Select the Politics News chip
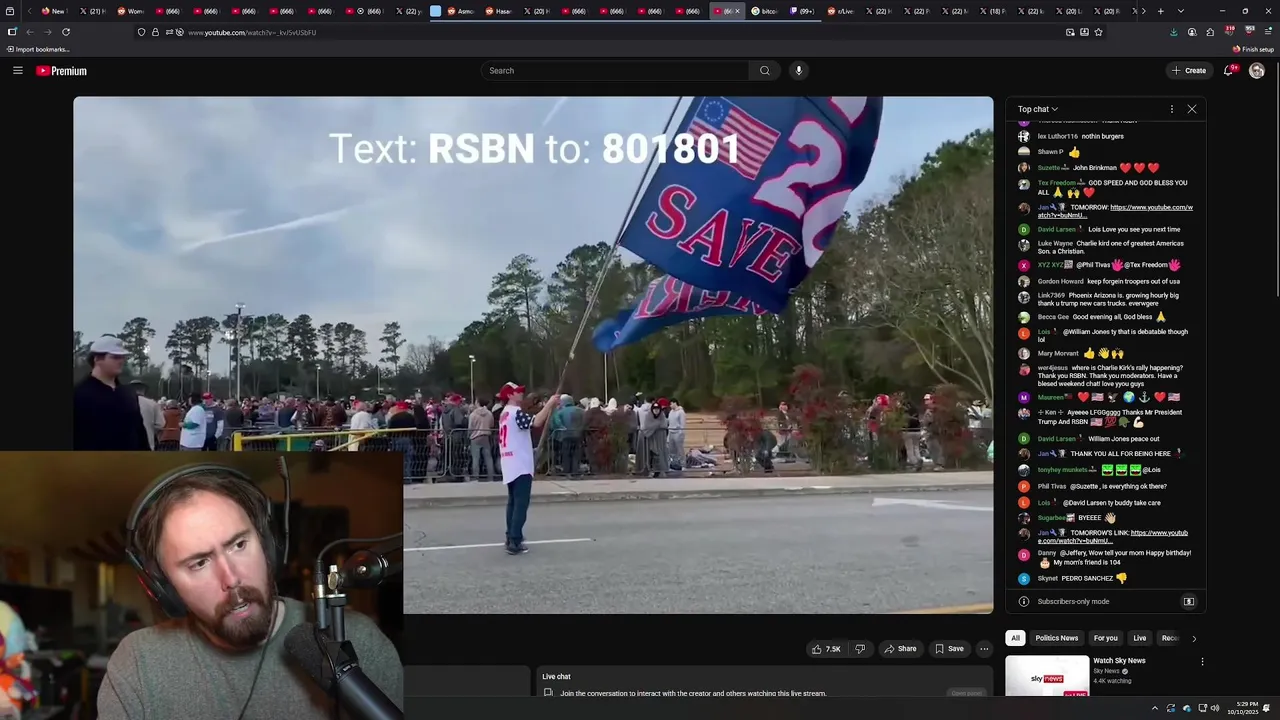 (1057, 638)
